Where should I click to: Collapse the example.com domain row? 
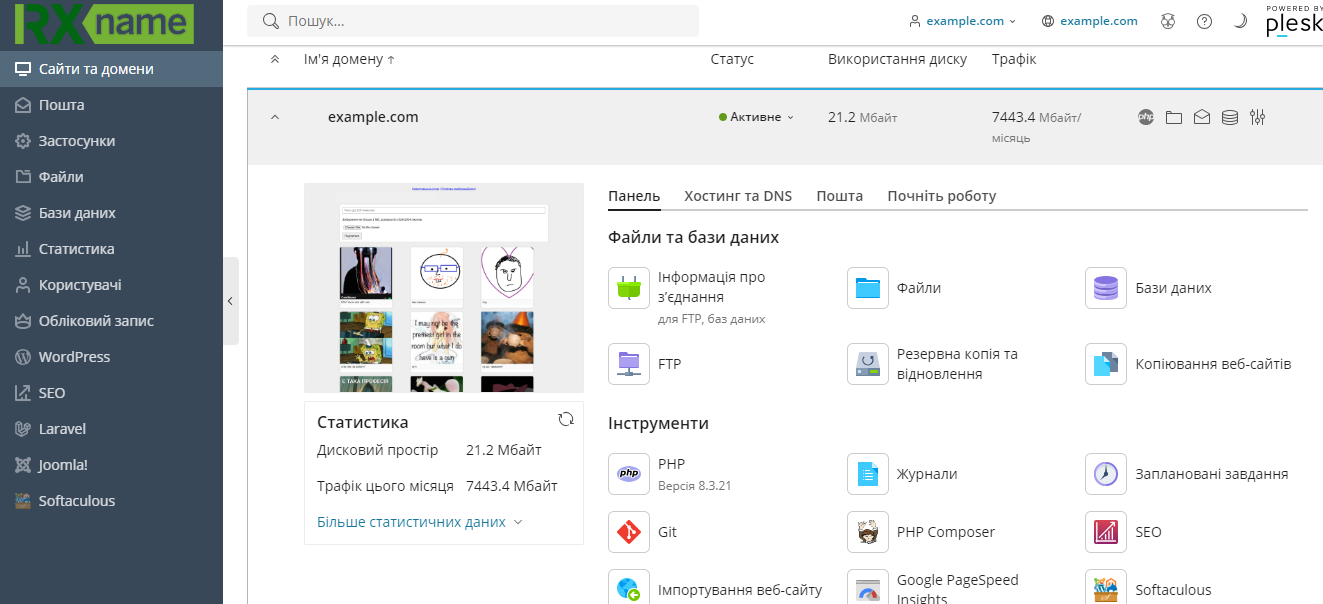[275, 117]
